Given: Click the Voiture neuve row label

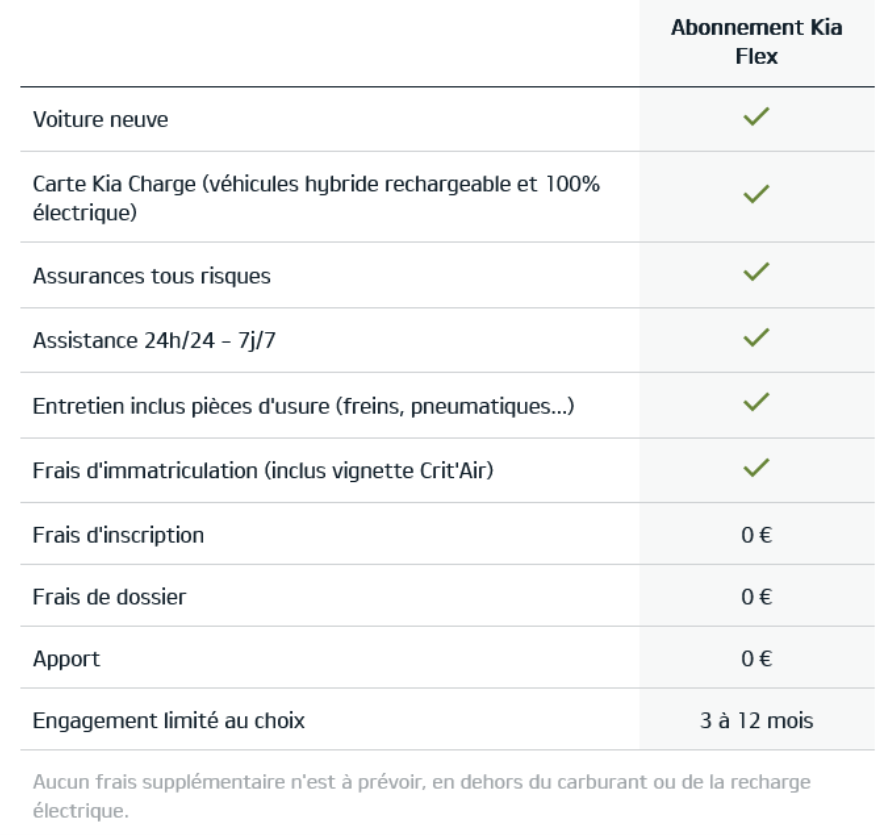Looking at the screenshot, I should tap(100, 119).
